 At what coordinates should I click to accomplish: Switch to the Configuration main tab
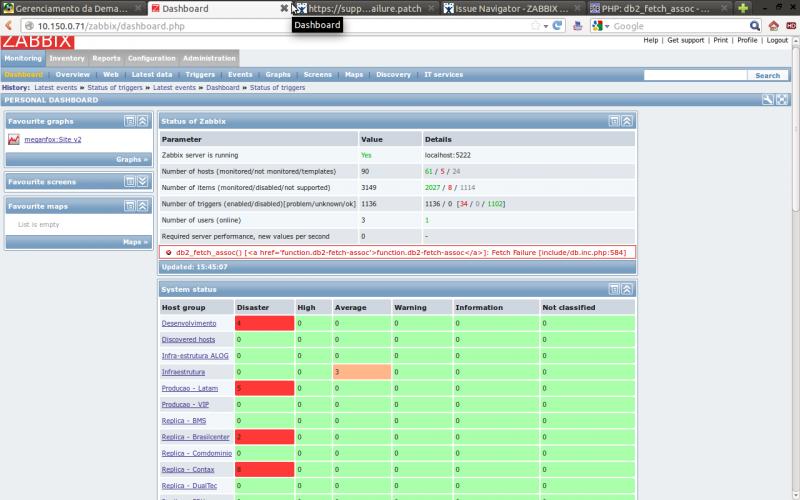(x=151, y=59)
